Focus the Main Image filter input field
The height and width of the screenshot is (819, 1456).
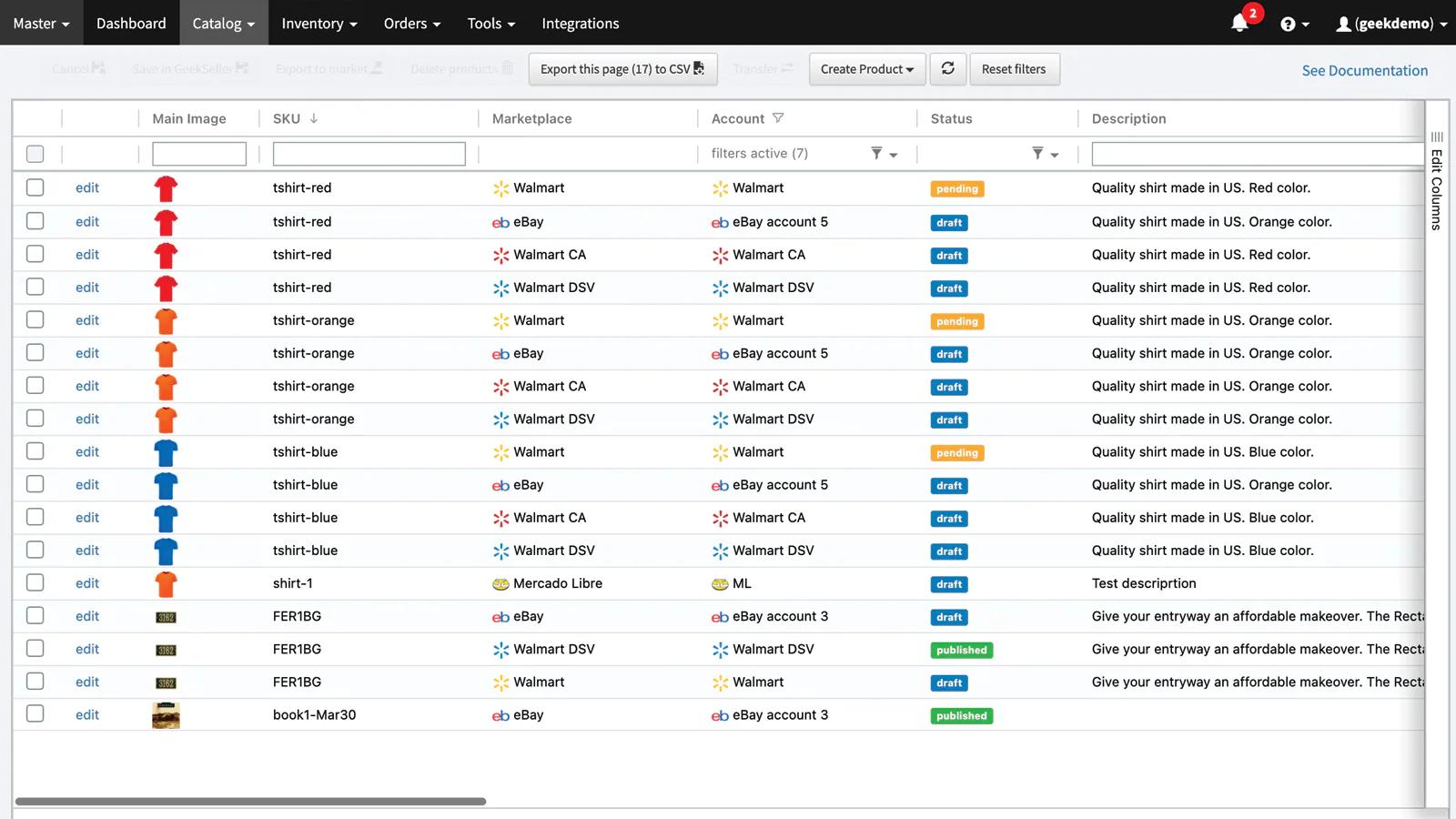199,154
